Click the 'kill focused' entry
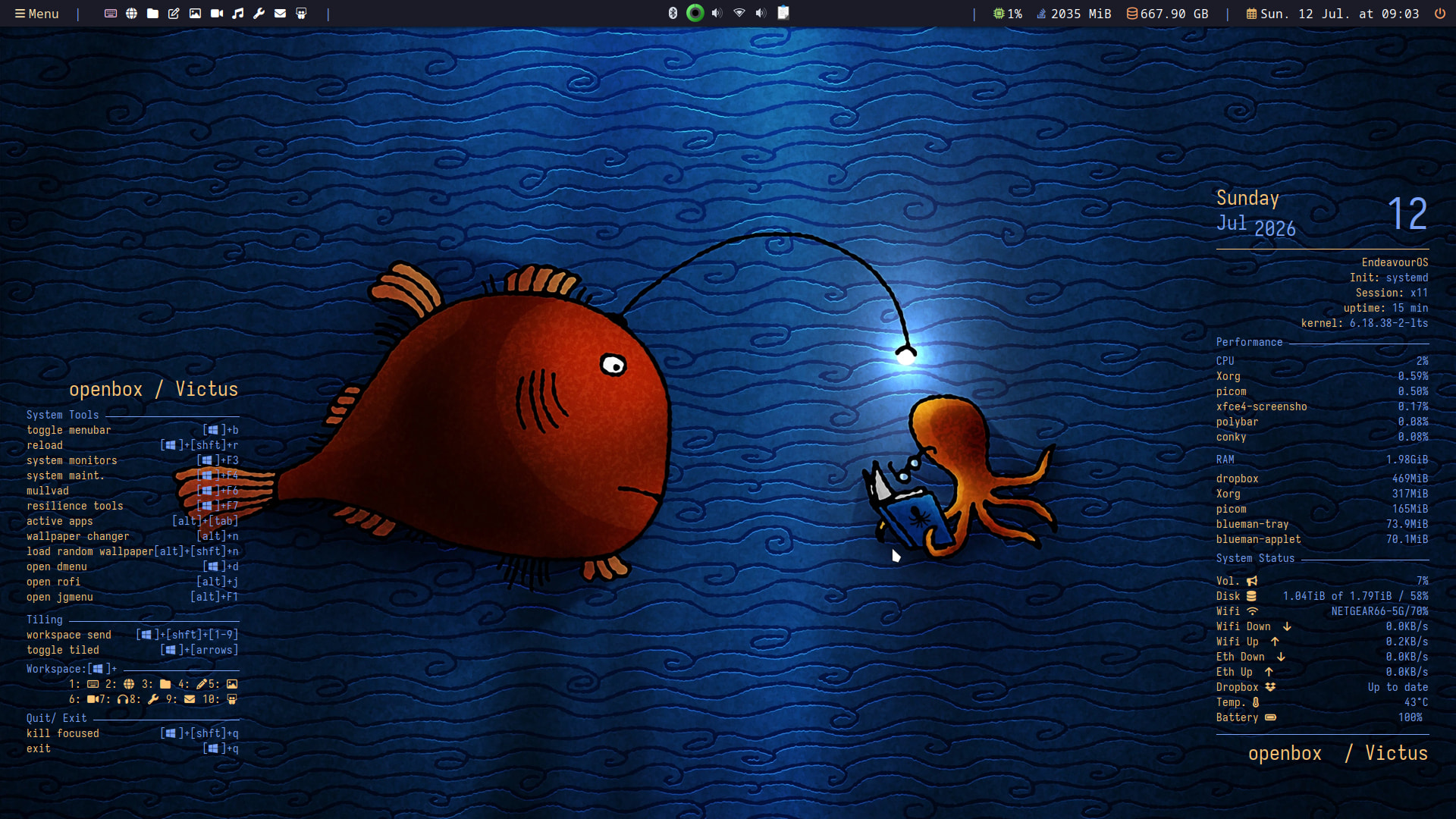This screenshot has height=819, width=1456. (63, 733)
